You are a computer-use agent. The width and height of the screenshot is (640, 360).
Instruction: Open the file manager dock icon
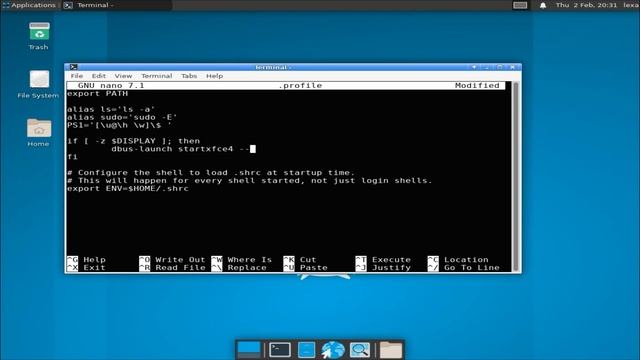307,350
